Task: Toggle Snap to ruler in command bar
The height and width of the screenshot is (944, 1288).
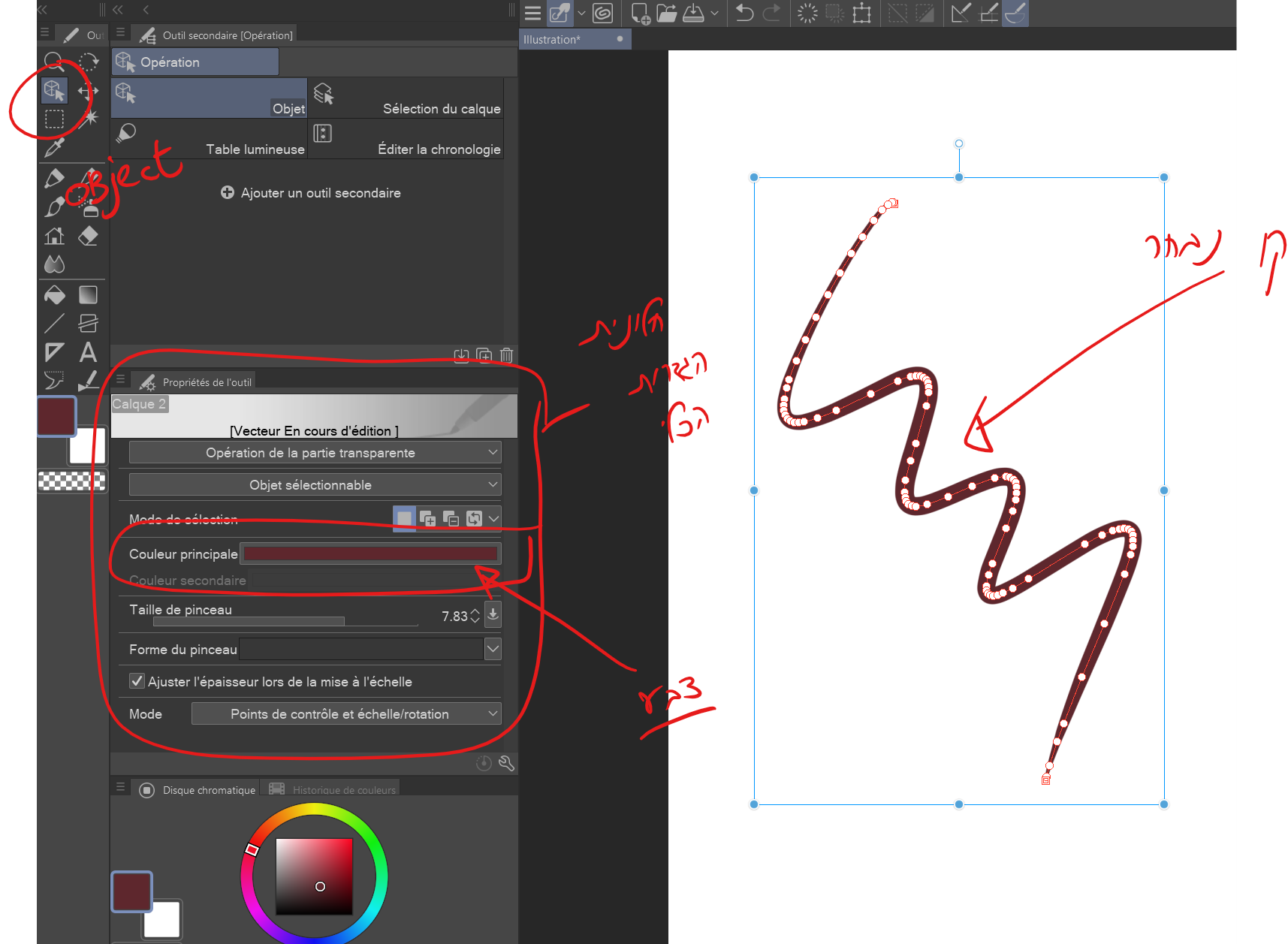Action: [x=960, y=13]
